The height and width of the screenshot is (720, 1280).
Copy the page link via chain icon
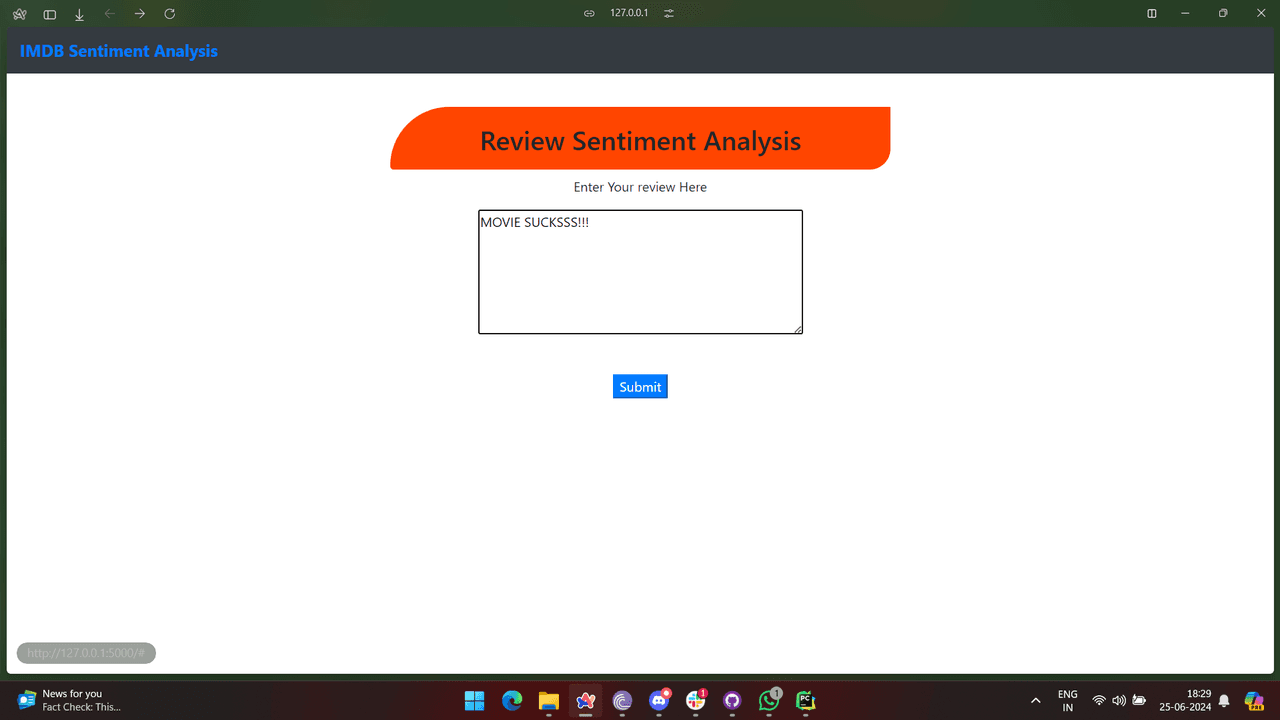(589, 13)
